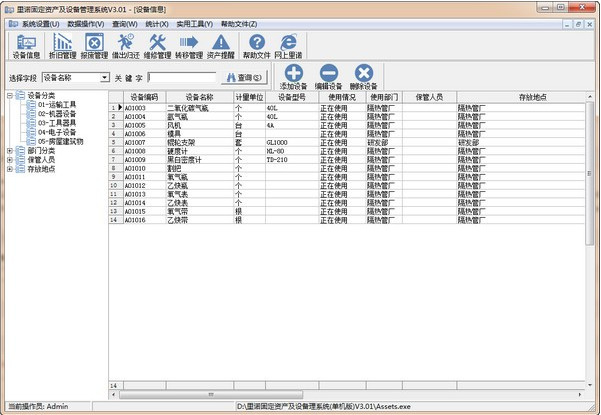
Task: Select the cell A01005
Action: (x=145, y=125)
